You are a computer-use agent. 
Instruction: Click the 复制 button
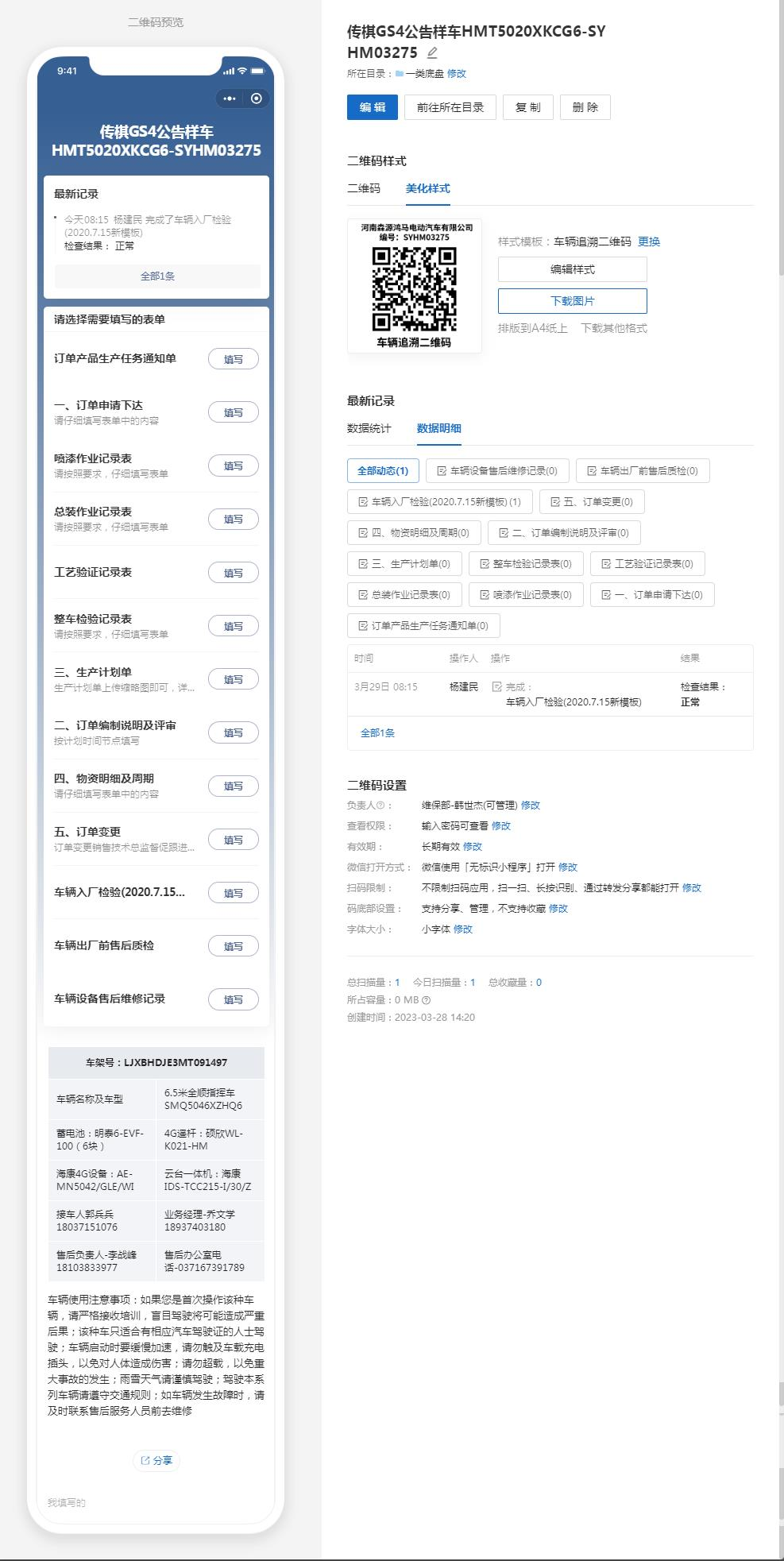[x=528, y=107]
